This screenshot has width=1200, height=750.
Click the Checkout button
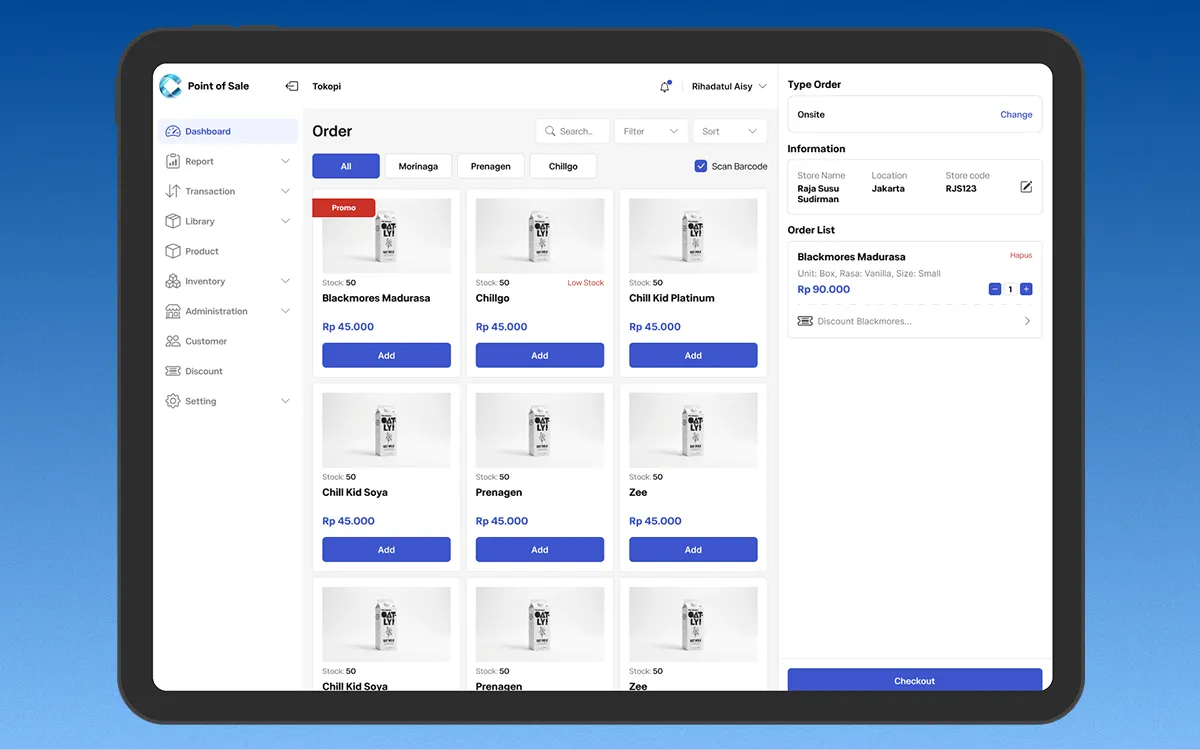(x=915, y=680)
